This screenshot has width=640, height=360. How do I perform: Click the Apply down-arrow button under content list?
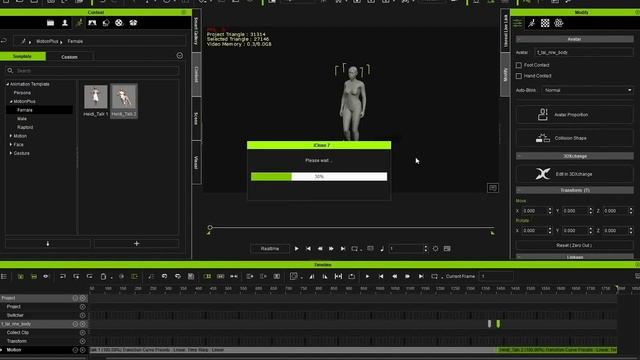(48, 244)
